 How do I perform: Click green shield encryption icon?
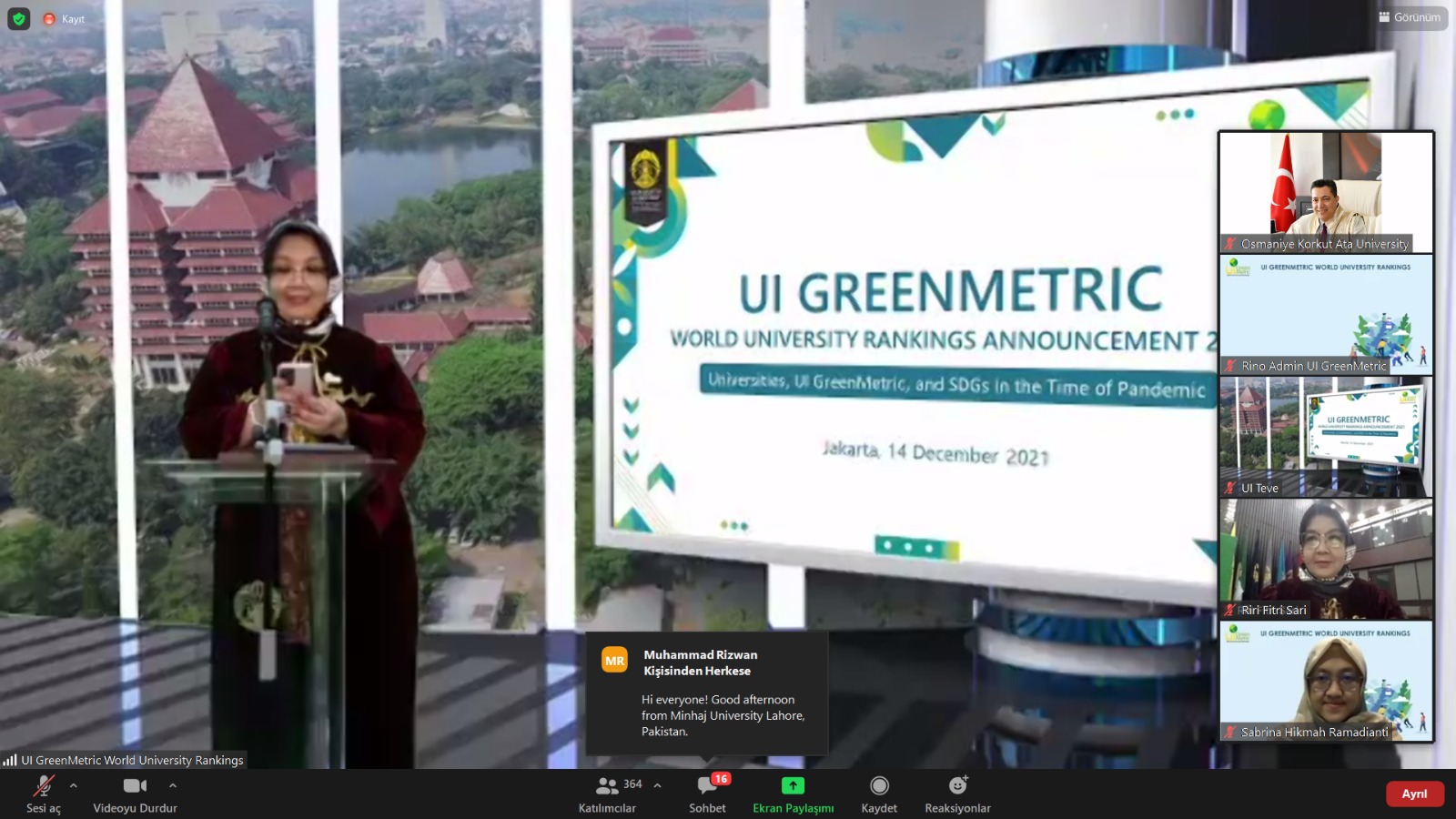(19, 18)
